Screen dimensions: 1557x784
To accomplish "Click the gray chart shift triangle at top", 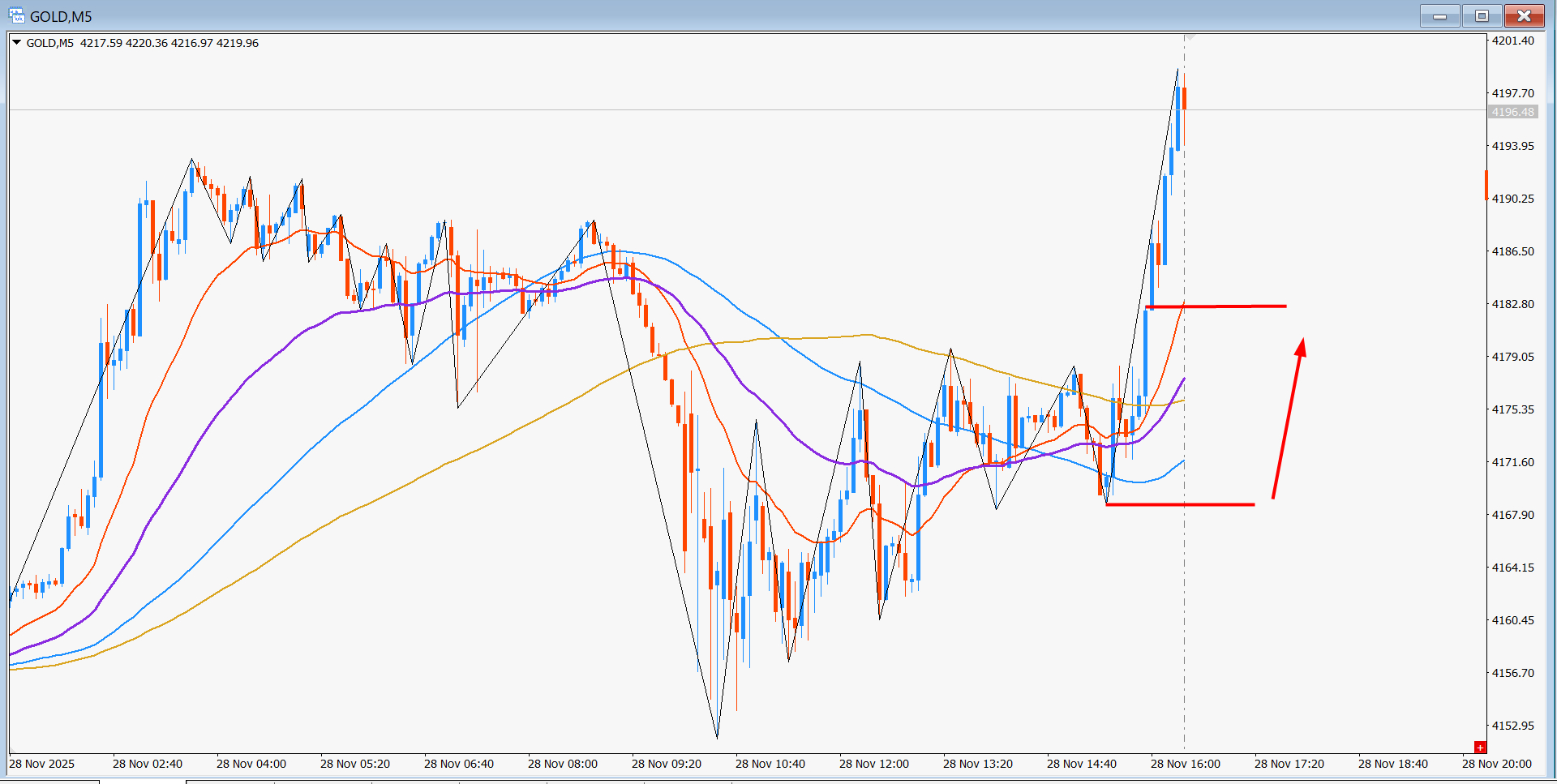I will [x=1190, y=37].
